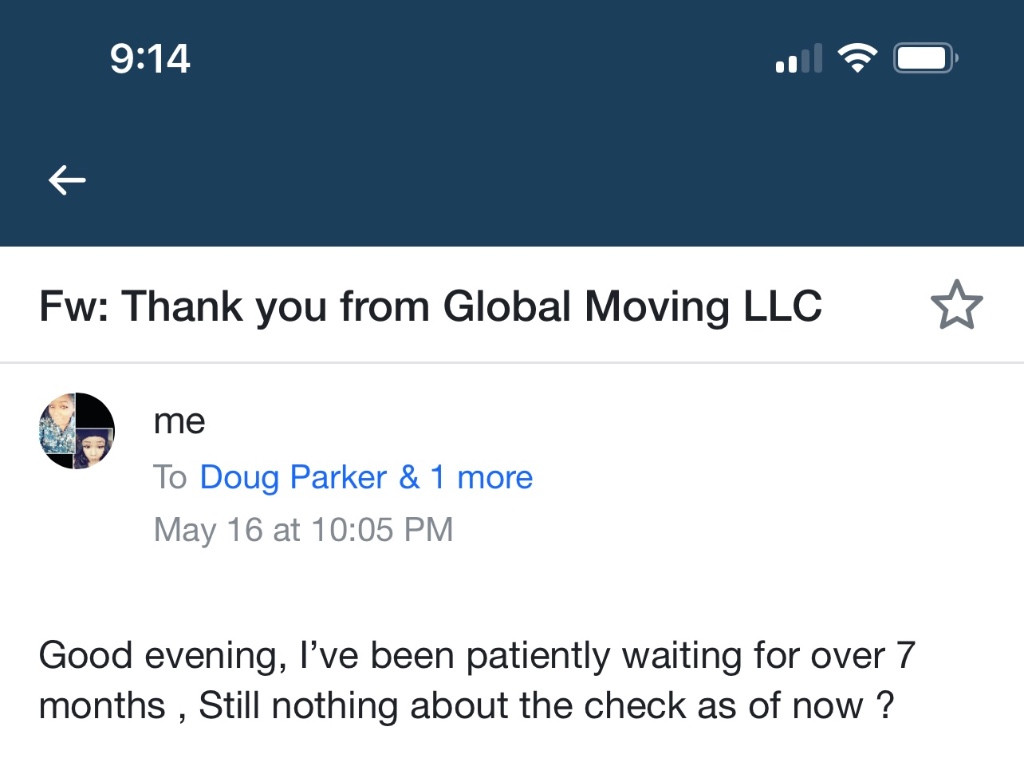
Task: Open the email subject line text
Action: click(x=428, y=306)
